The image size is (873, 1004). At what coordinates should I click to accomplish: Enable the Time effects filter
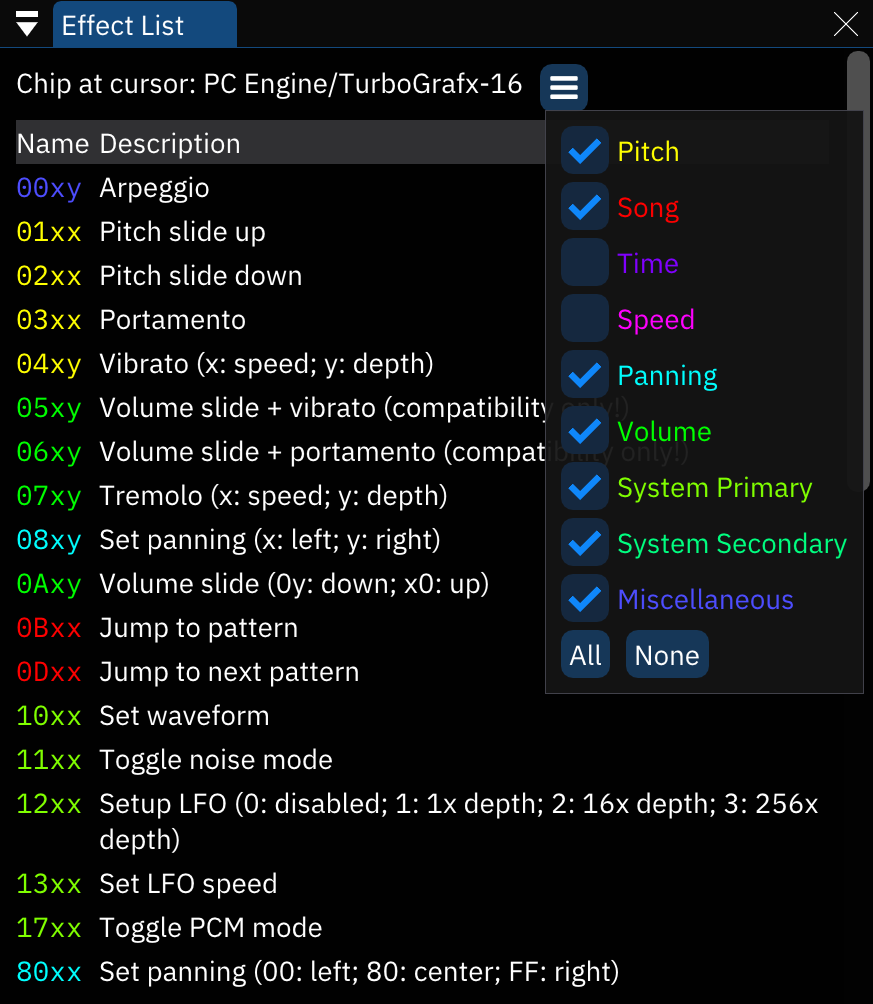tap(584, 263)
